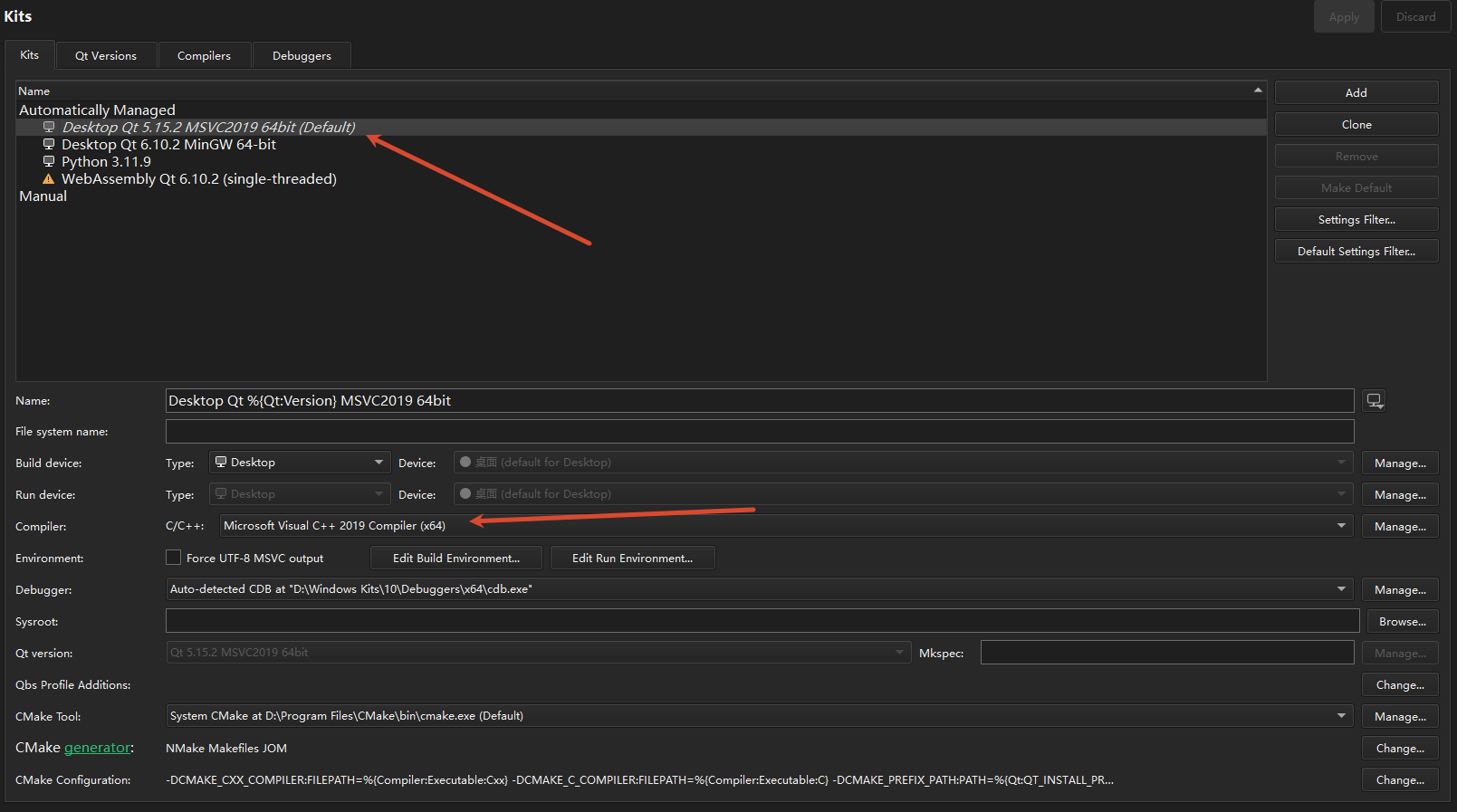Click the kit Name input field
Screen dimensions: 1457x812
pos(760,400)
